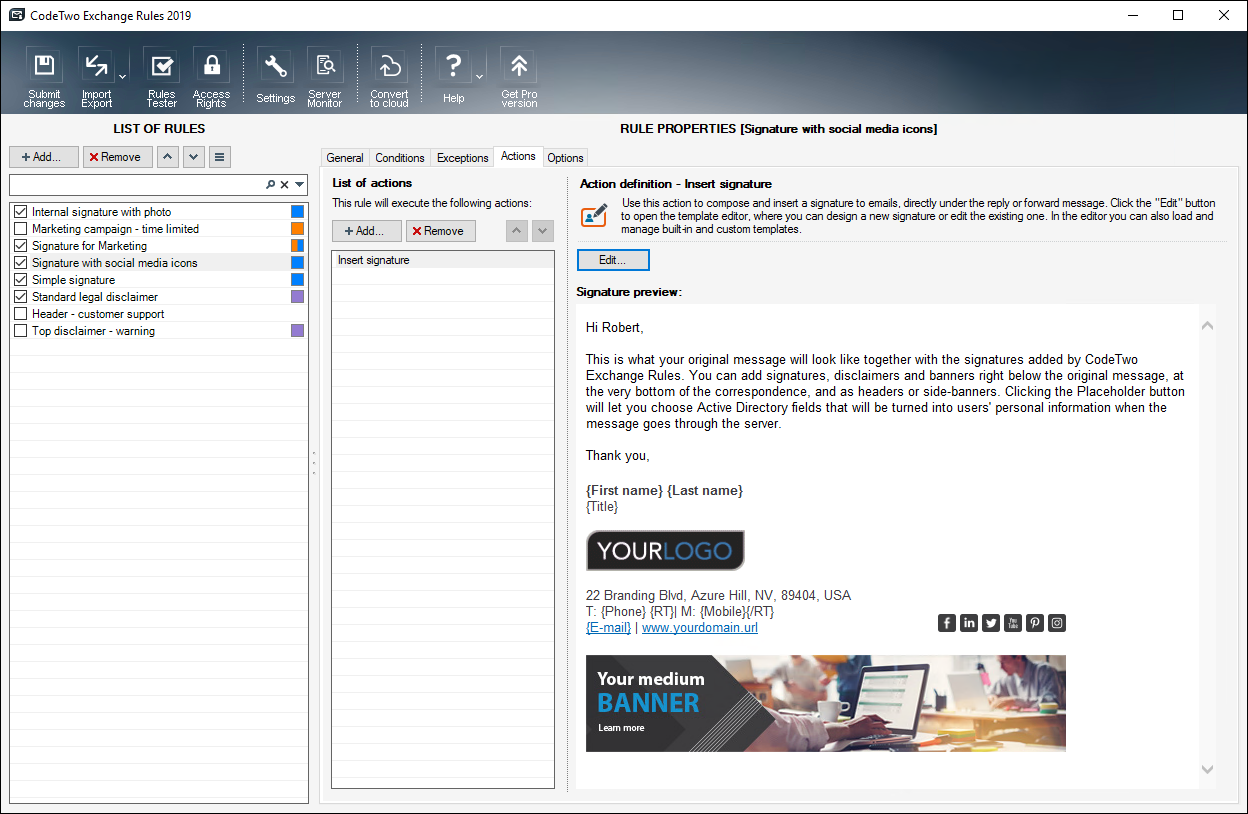Click orange color swatch of Marketing campaign rule
Viewport: 1248px width, 814px height.
coord(298,229)
